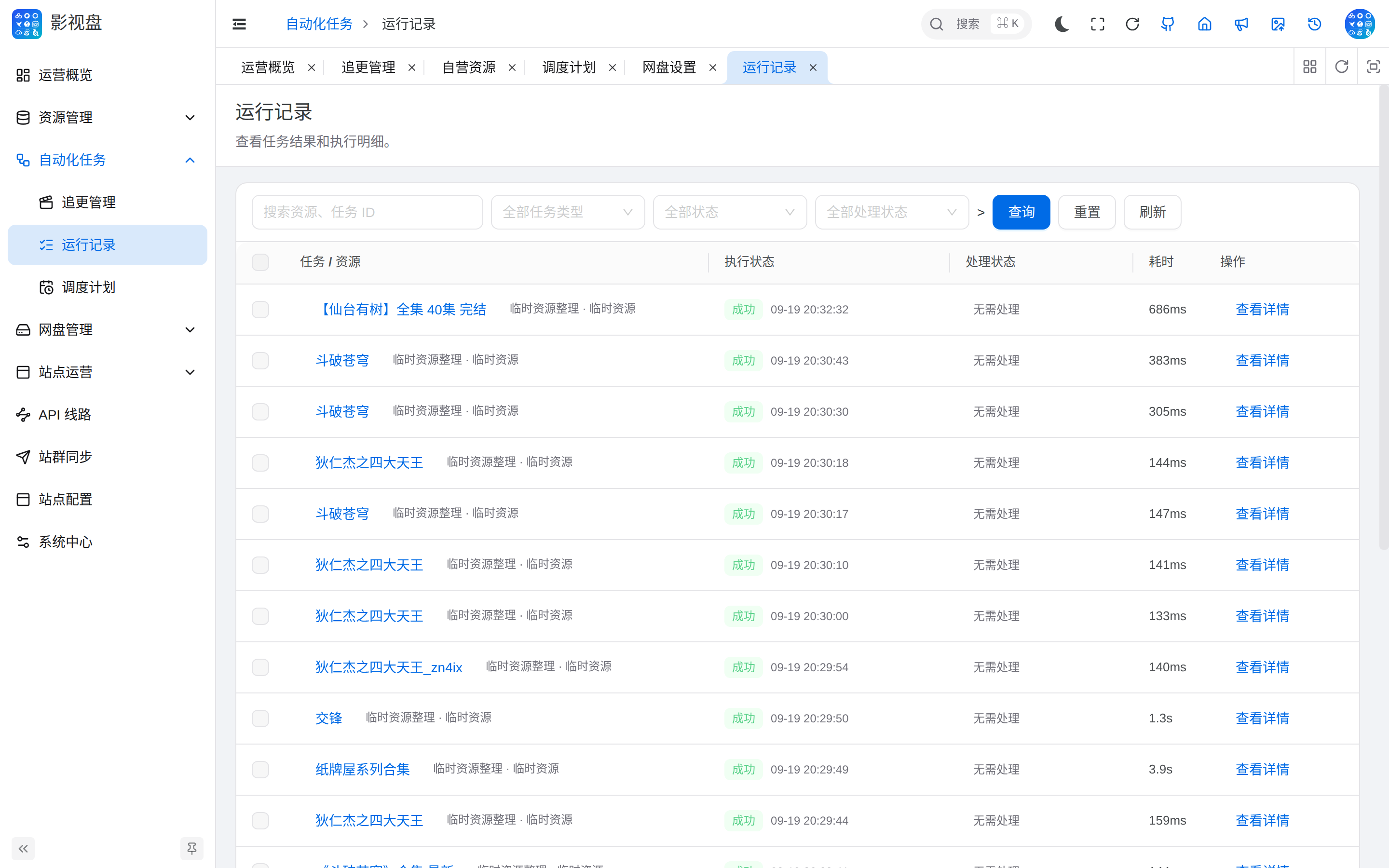The height and width of the screenshot is (868, 1389).
Task: Close the 调度计划 tab
Action: pos(613,68)
